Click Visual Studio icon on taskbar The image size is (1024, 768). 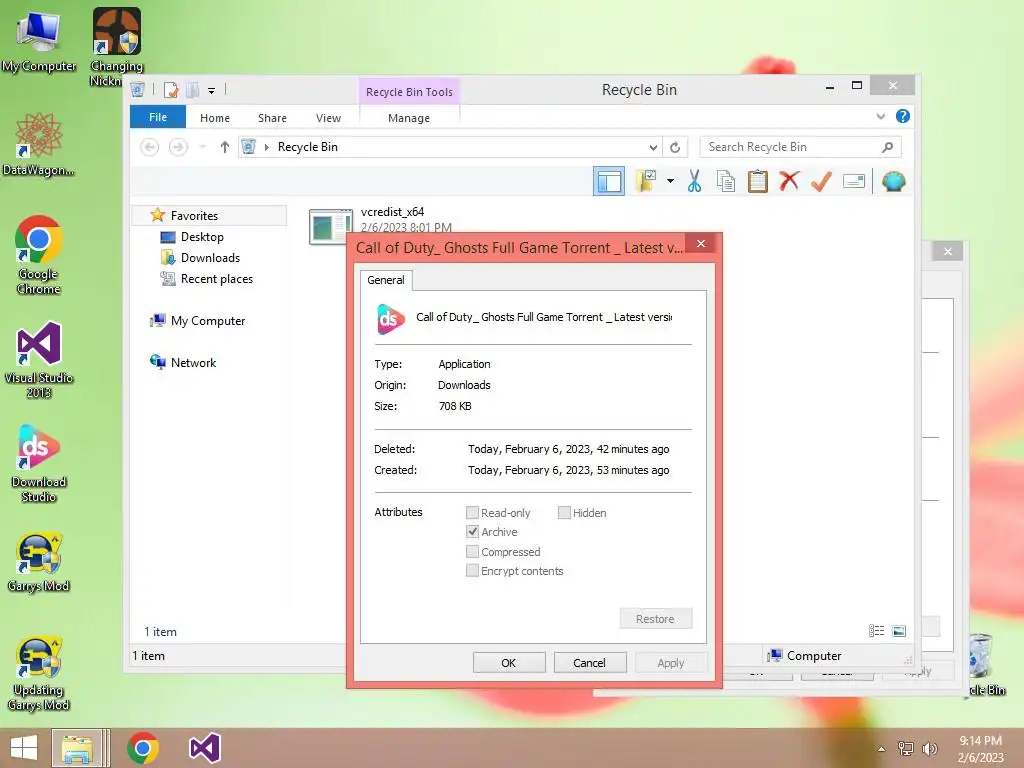pyautogui.click(x=204, y=748)
